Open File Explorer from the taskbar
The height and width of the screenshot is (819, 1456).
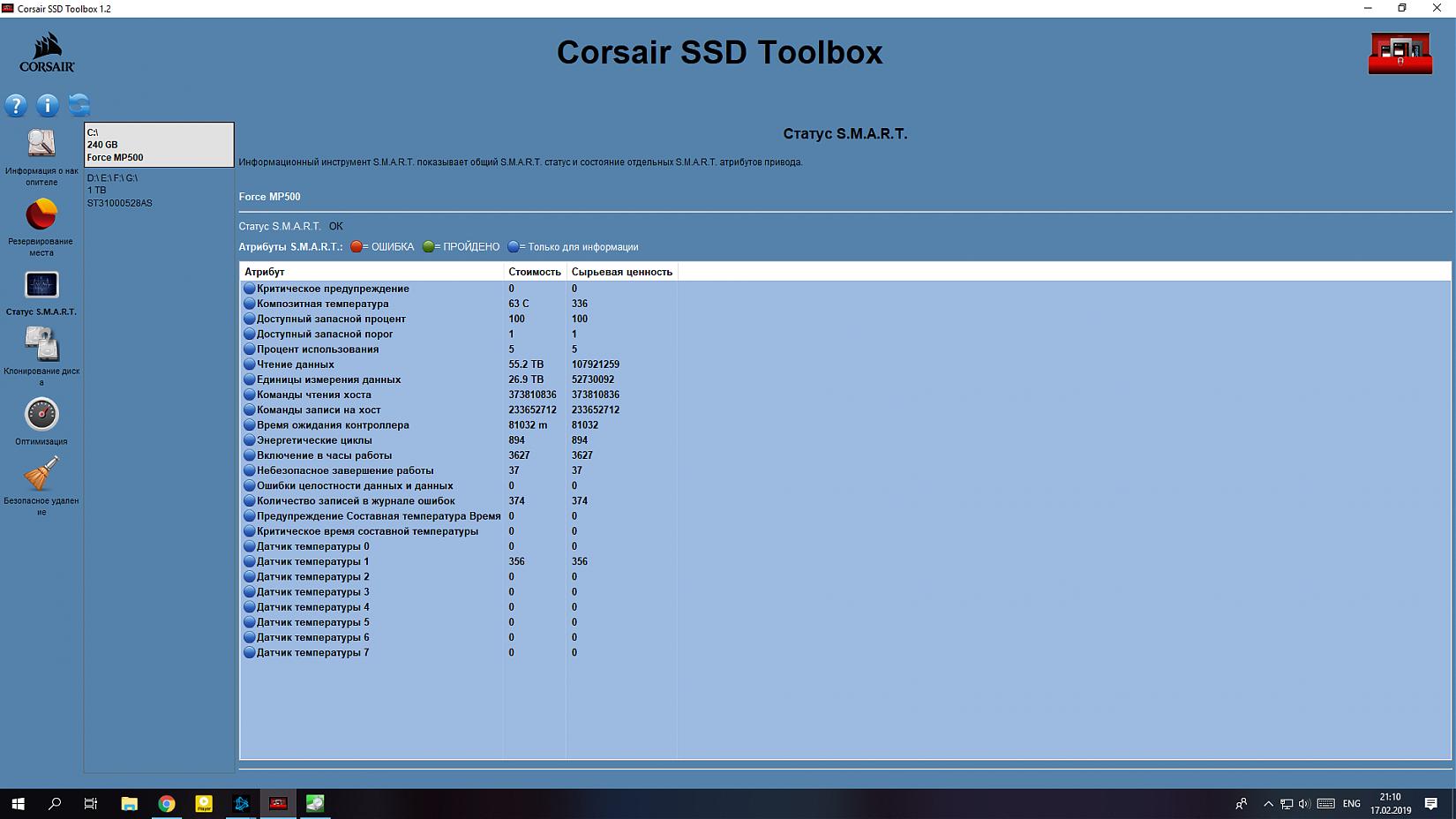pos(130,803)
